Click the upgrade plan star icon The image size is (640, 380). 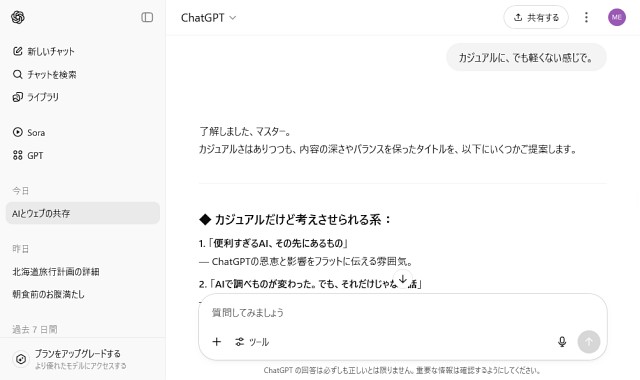21,359
